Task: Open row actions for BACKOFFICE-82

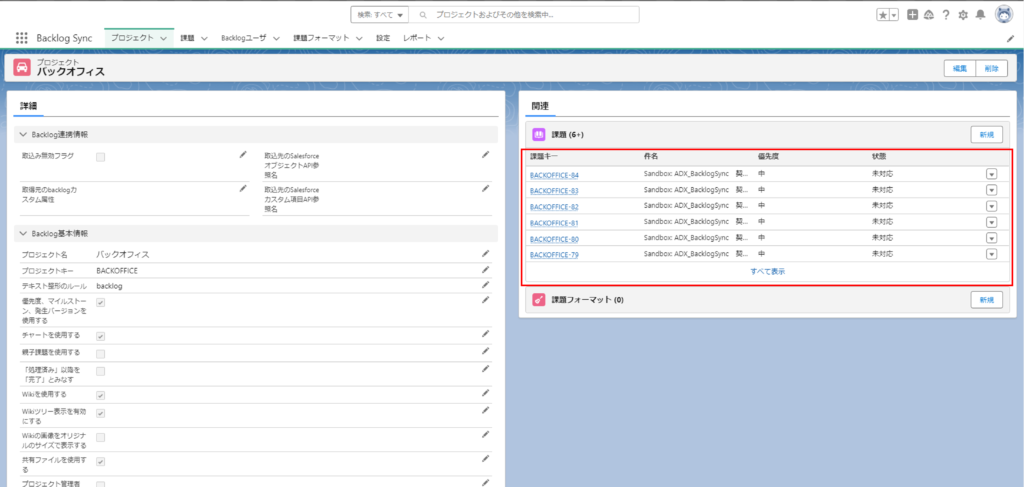Action: [991, 206]
